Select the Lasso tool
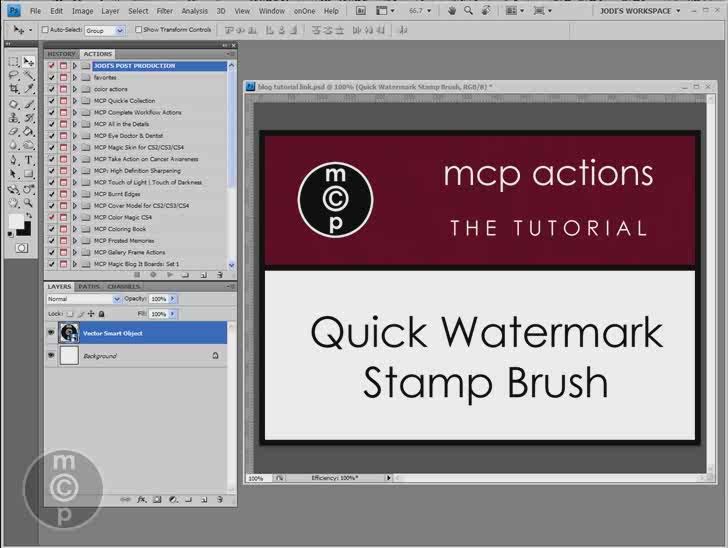 pos(13,76)
